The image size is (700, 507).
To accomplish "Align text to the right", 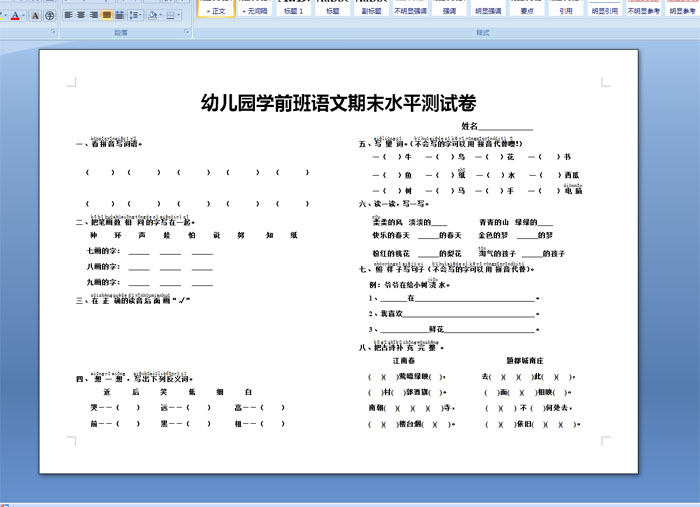I will (x=94, y=15).
